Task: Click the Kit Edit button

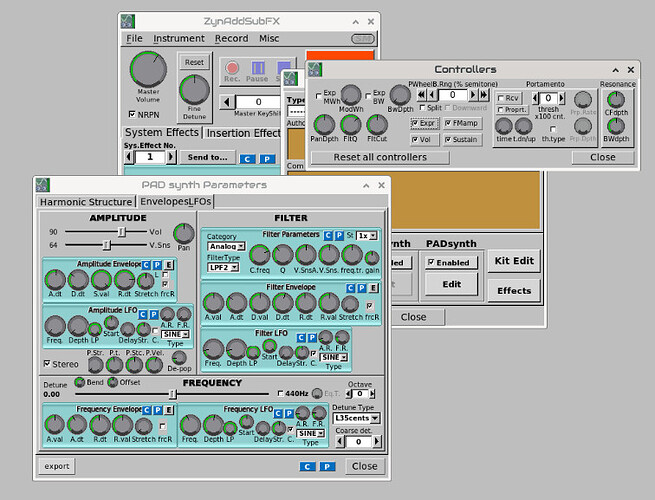Action: tap(514, 261)
